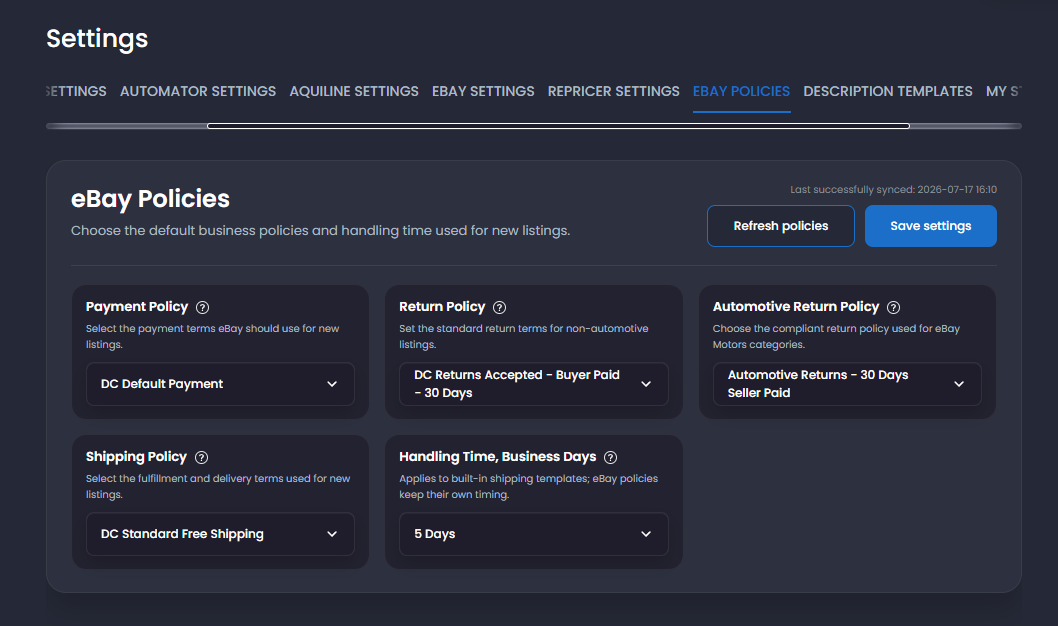Viewport: 1058px width, 626px height.
Task: Open Shipping Policy help icon
Action: click(201, 457)
